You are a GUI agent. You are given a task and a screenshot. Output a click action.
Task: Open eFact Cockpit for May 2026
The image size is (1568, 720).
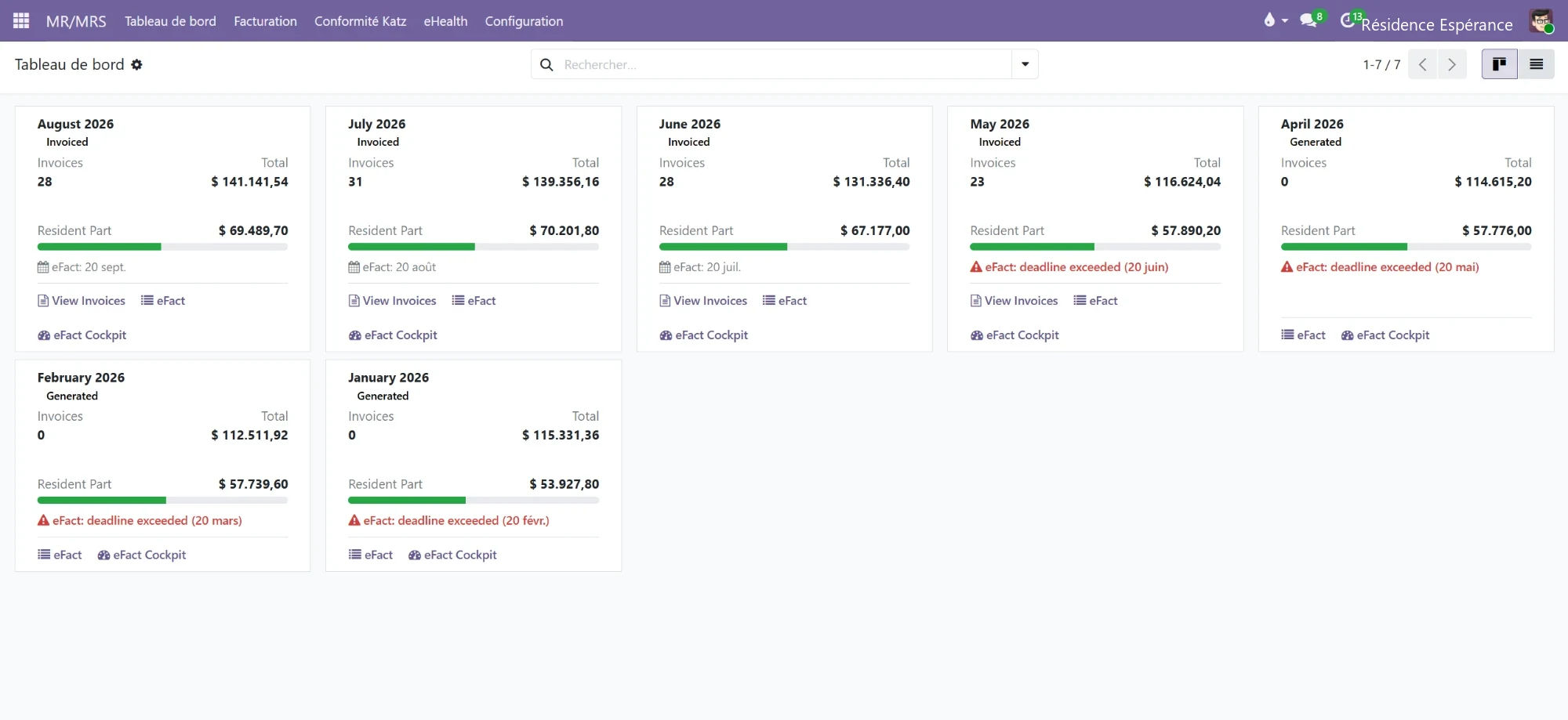pos(1014,335)
